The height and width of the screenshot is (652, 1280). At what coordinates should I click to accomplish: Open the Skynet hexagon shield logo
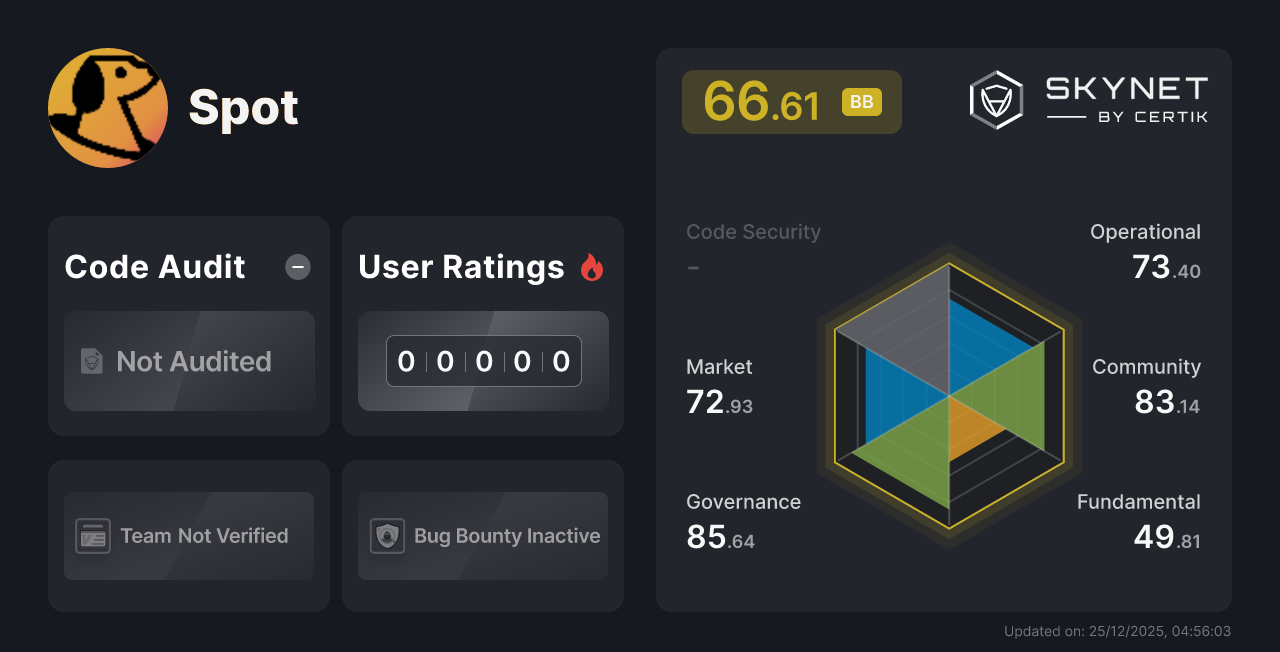[995, 99]
